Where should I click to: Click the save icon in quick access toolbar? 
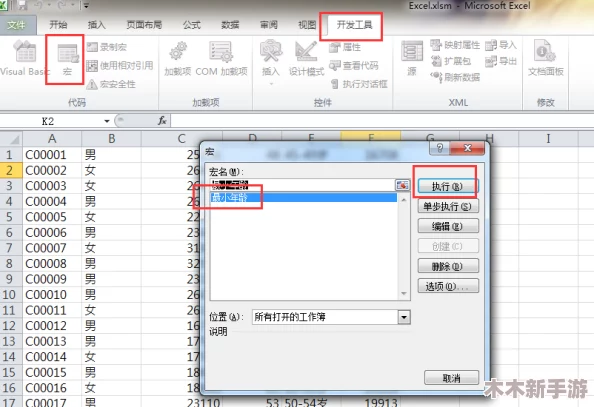click(22, 5)
